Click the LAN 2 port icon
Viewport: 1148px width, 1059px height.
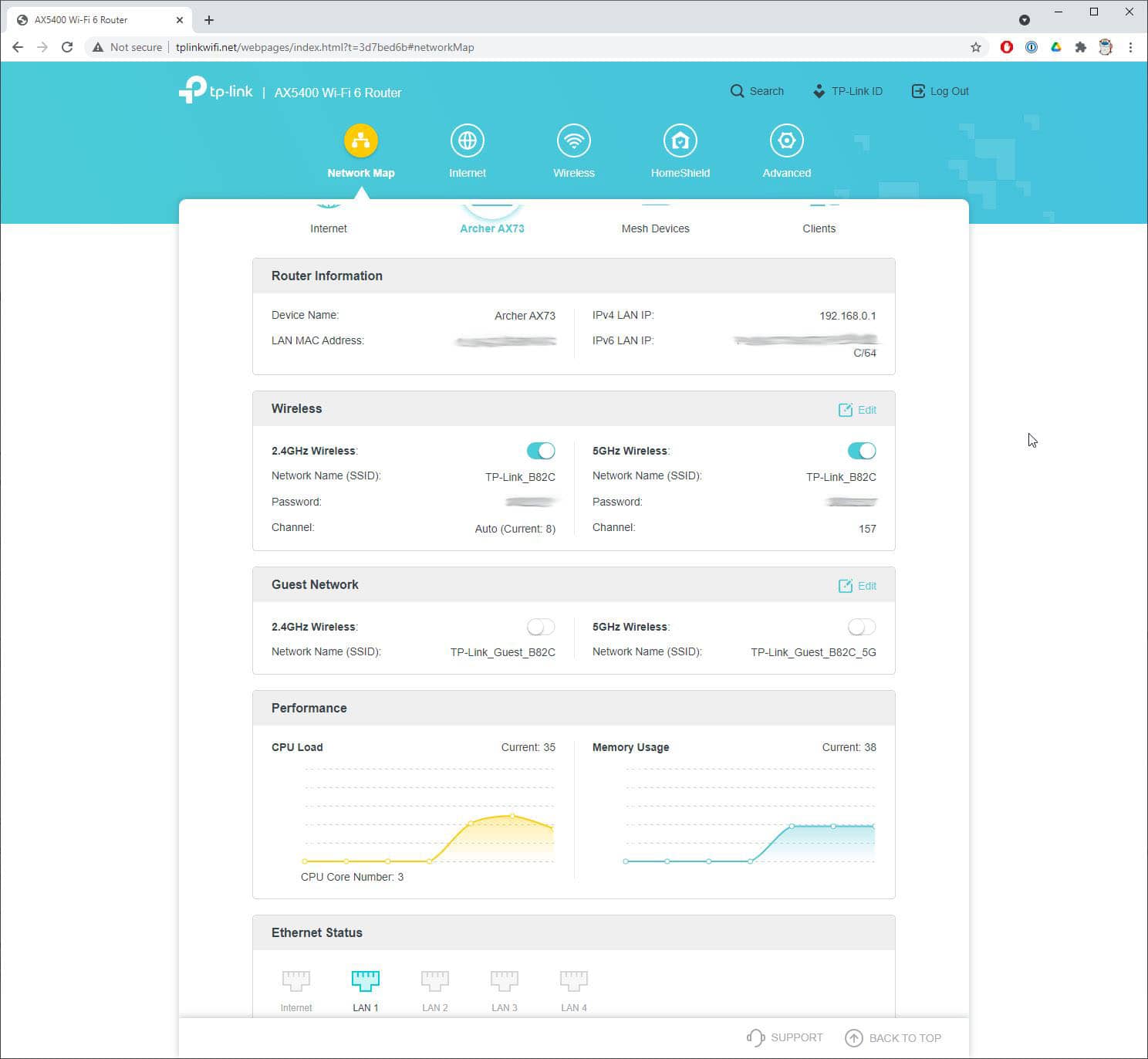click(x=435, y=980)
